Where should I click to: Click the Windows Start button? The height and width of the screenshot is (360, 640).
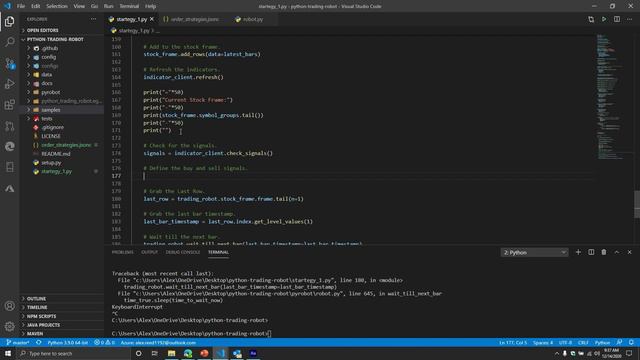point(8,353)
